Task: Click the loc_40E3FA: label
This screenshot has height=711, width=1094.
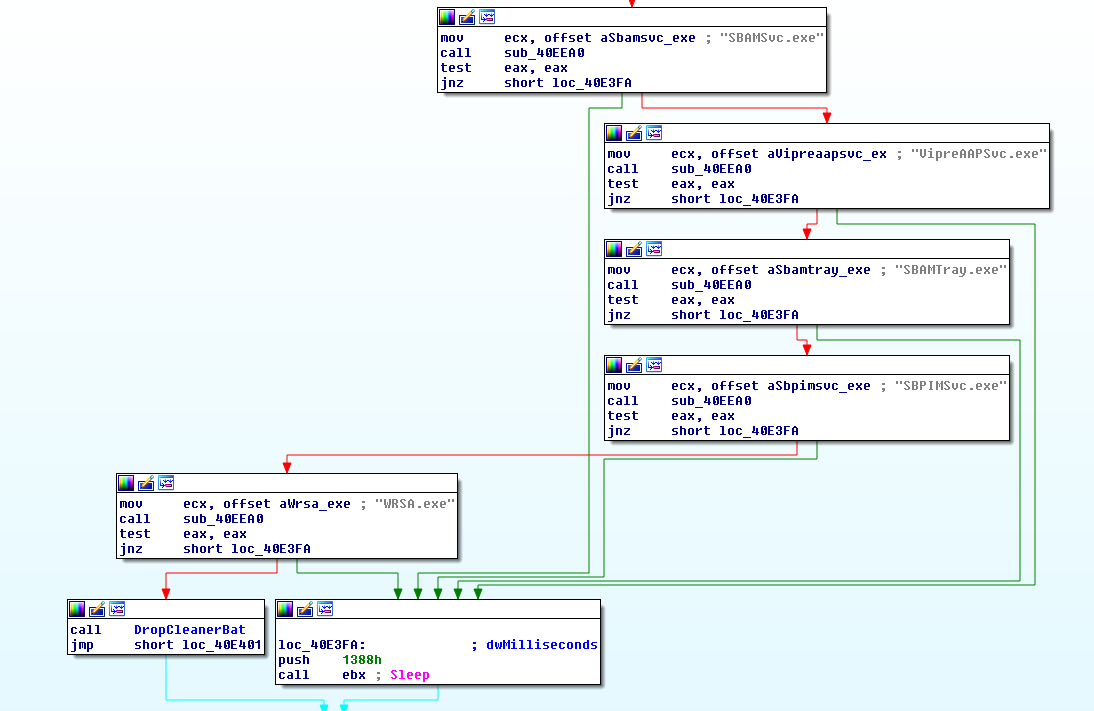Action: [322, 645]
